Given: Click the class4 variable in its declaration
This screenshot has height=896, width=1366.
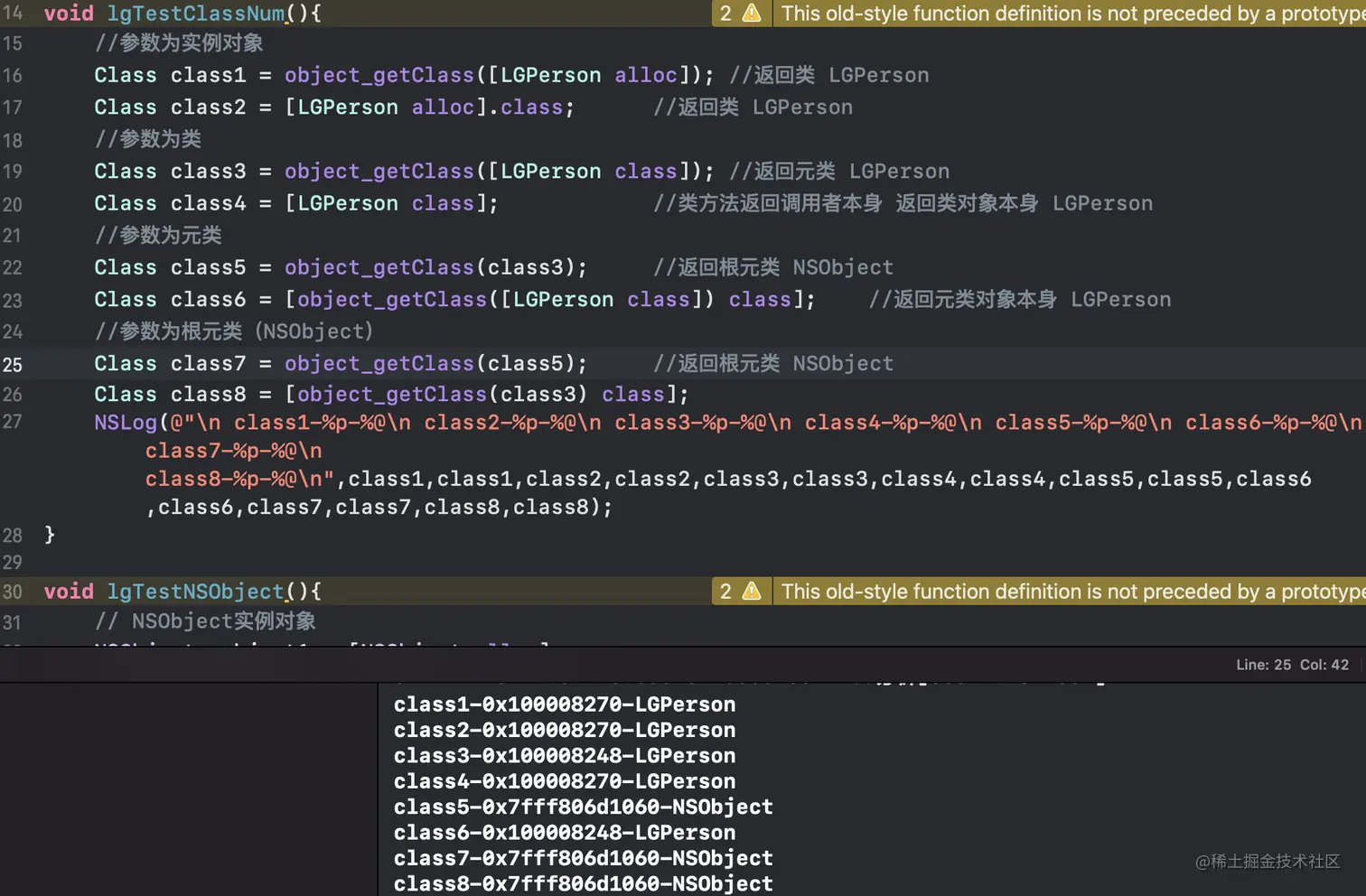Looking at the screenshot, I should (x=208, y=203).
